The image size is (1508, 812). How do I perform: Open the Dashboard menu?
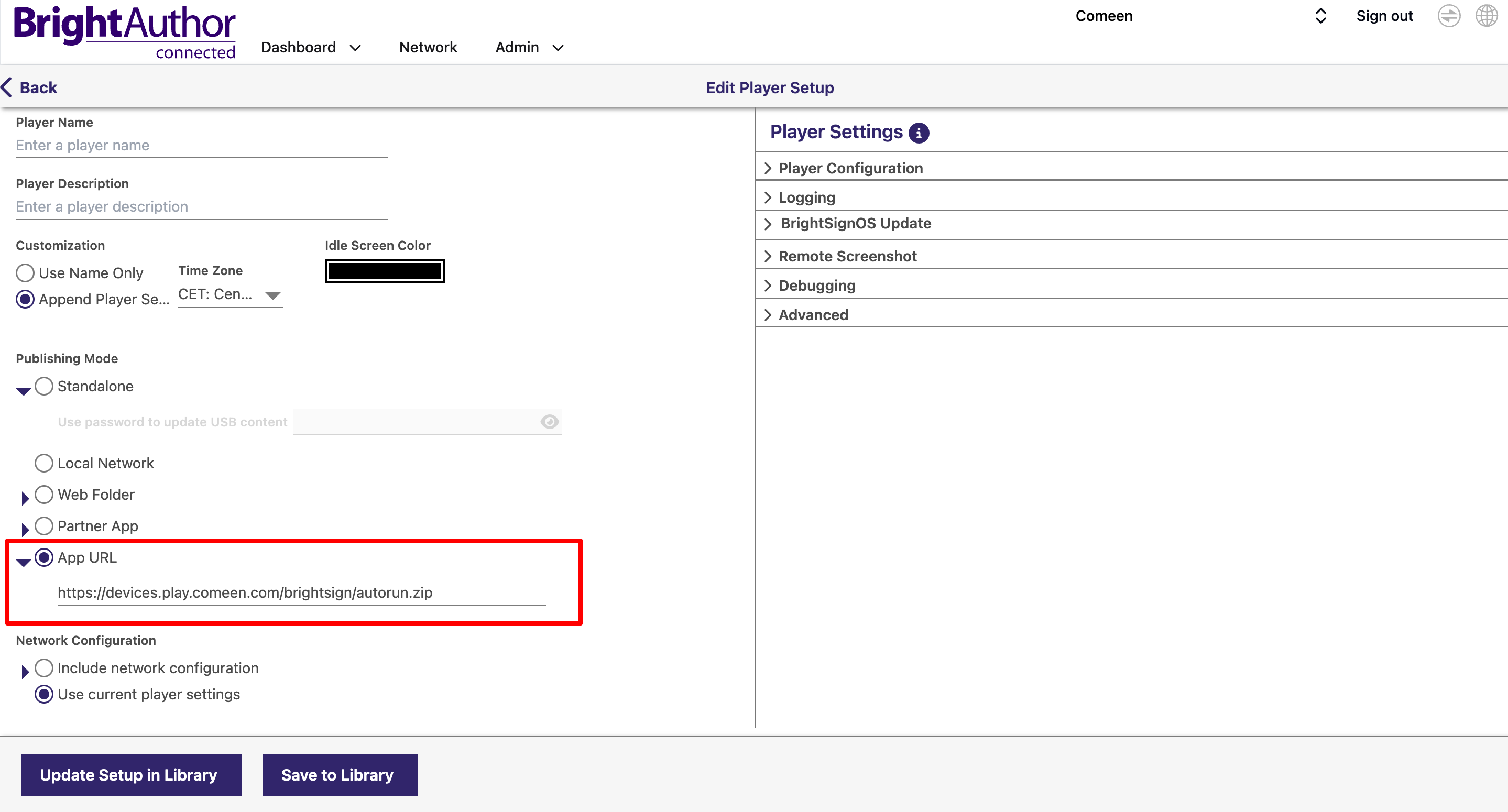click(311, 48)
